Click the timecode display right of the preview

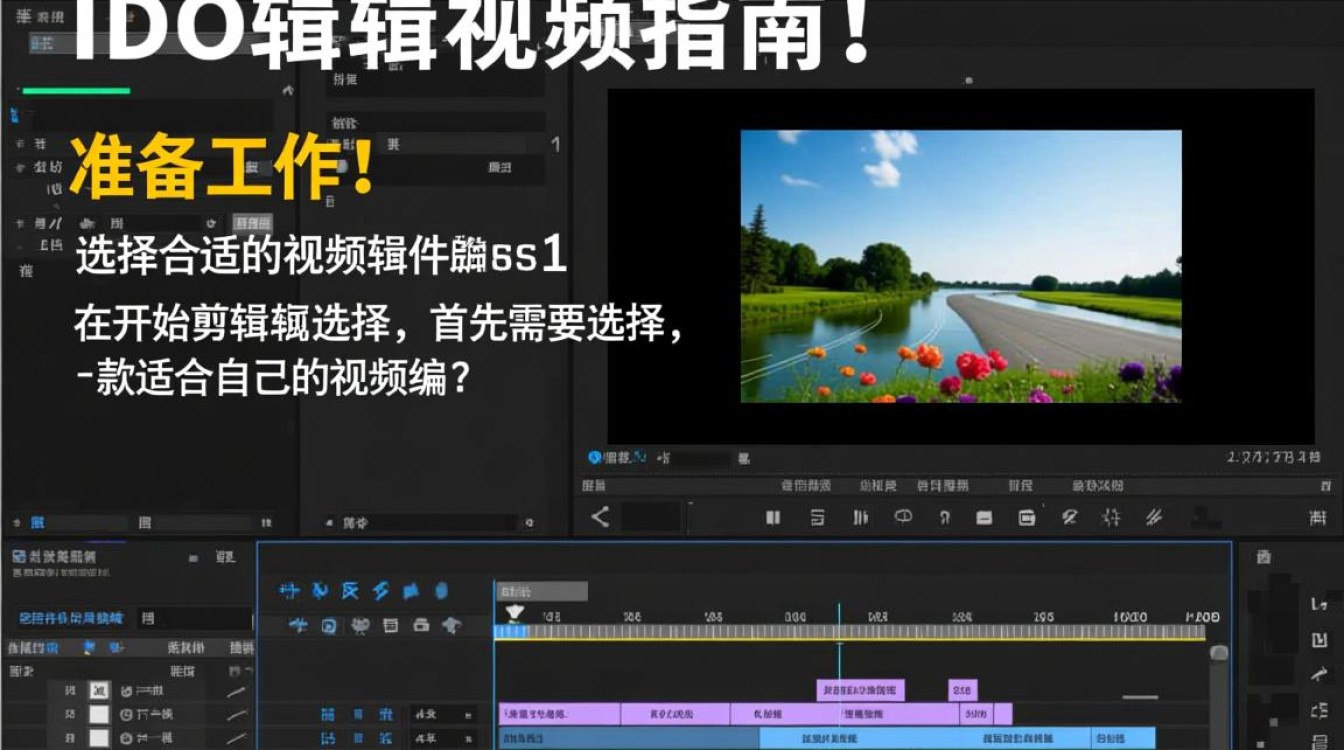pyautogui.click(x=1274, y=457)
